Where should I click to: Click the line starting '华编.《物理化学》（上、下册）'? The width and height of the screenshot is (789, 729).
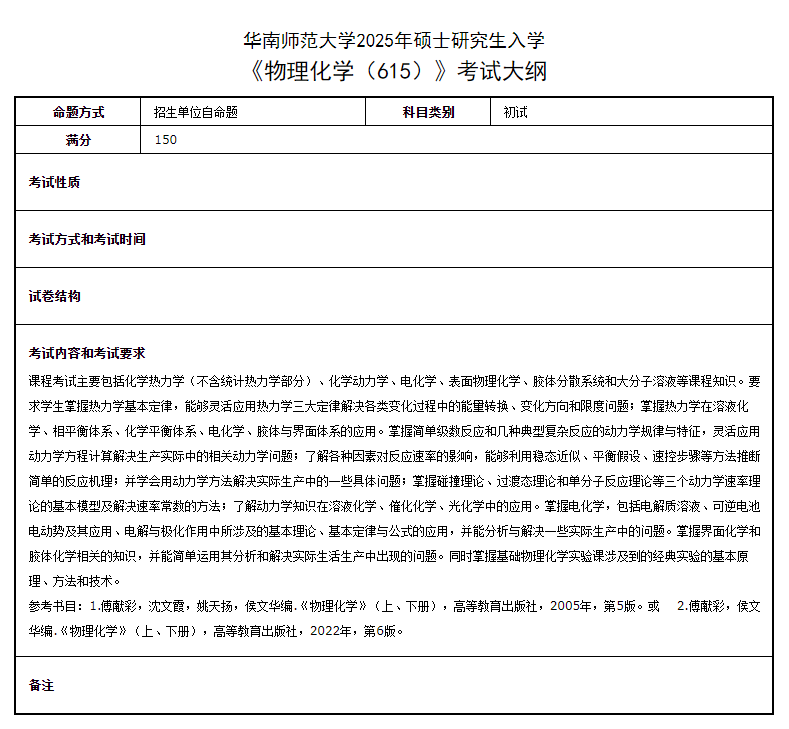click(x=216, y=631)
